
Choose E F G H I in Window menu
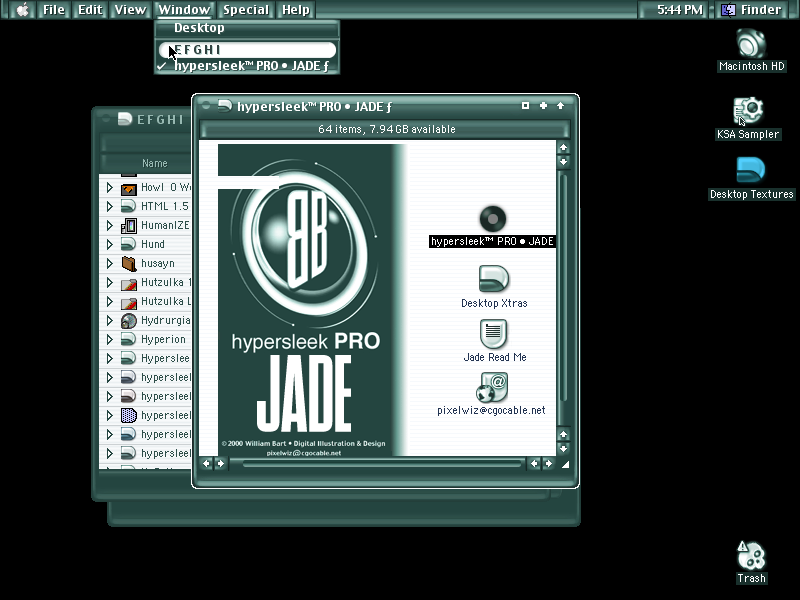pyautogui.click(x=247, y=50)
